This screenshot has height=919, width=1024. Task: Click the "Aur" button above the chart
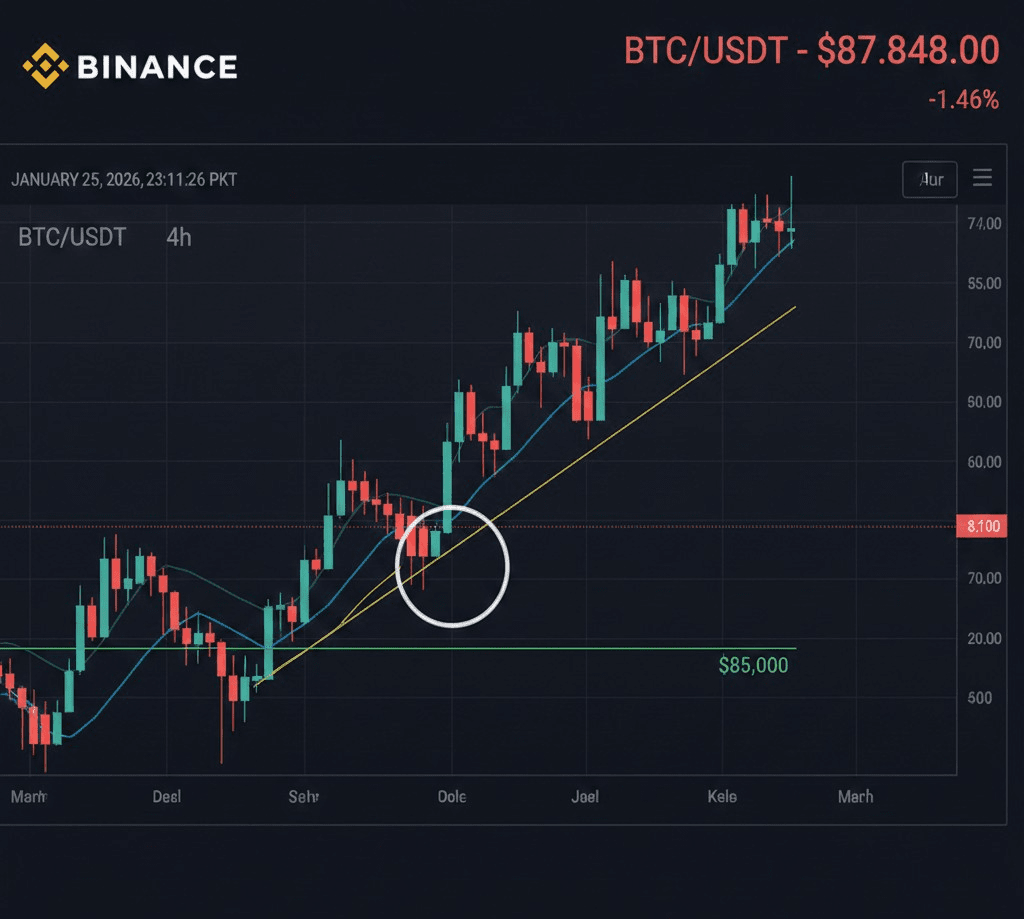pos(930,179)
